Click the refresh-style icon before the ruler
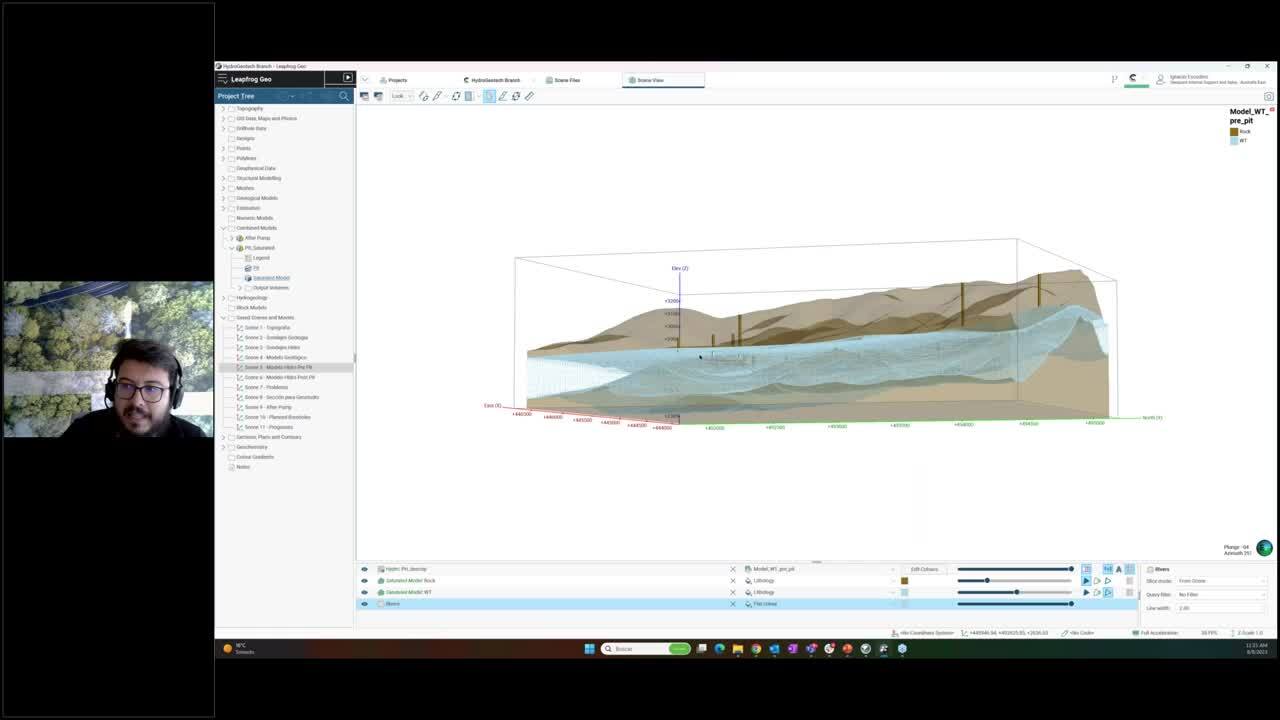Image resolution: width=1280 pixels, height=720 pixels. coord(516,96)
